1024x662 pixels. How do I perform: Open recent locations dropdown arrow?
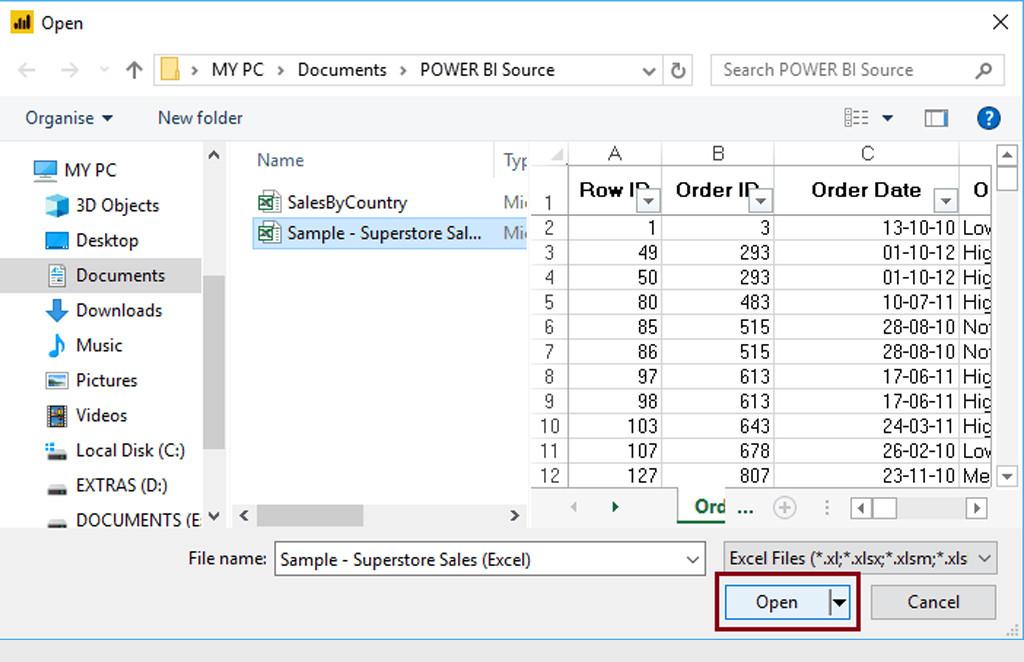[104, 70]
